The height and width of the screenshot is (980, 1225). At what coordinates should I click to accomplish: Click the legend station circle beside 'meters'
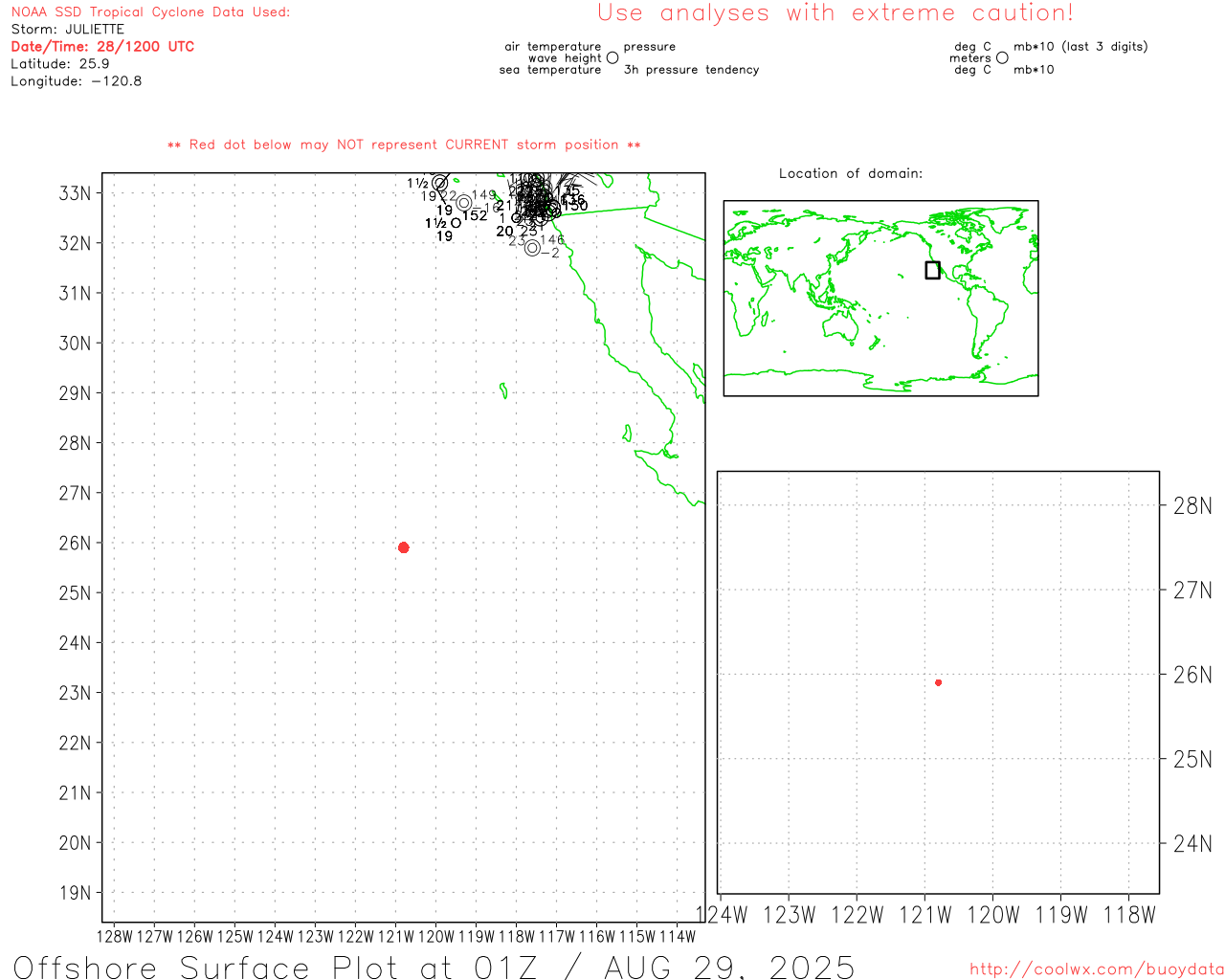1002,58
